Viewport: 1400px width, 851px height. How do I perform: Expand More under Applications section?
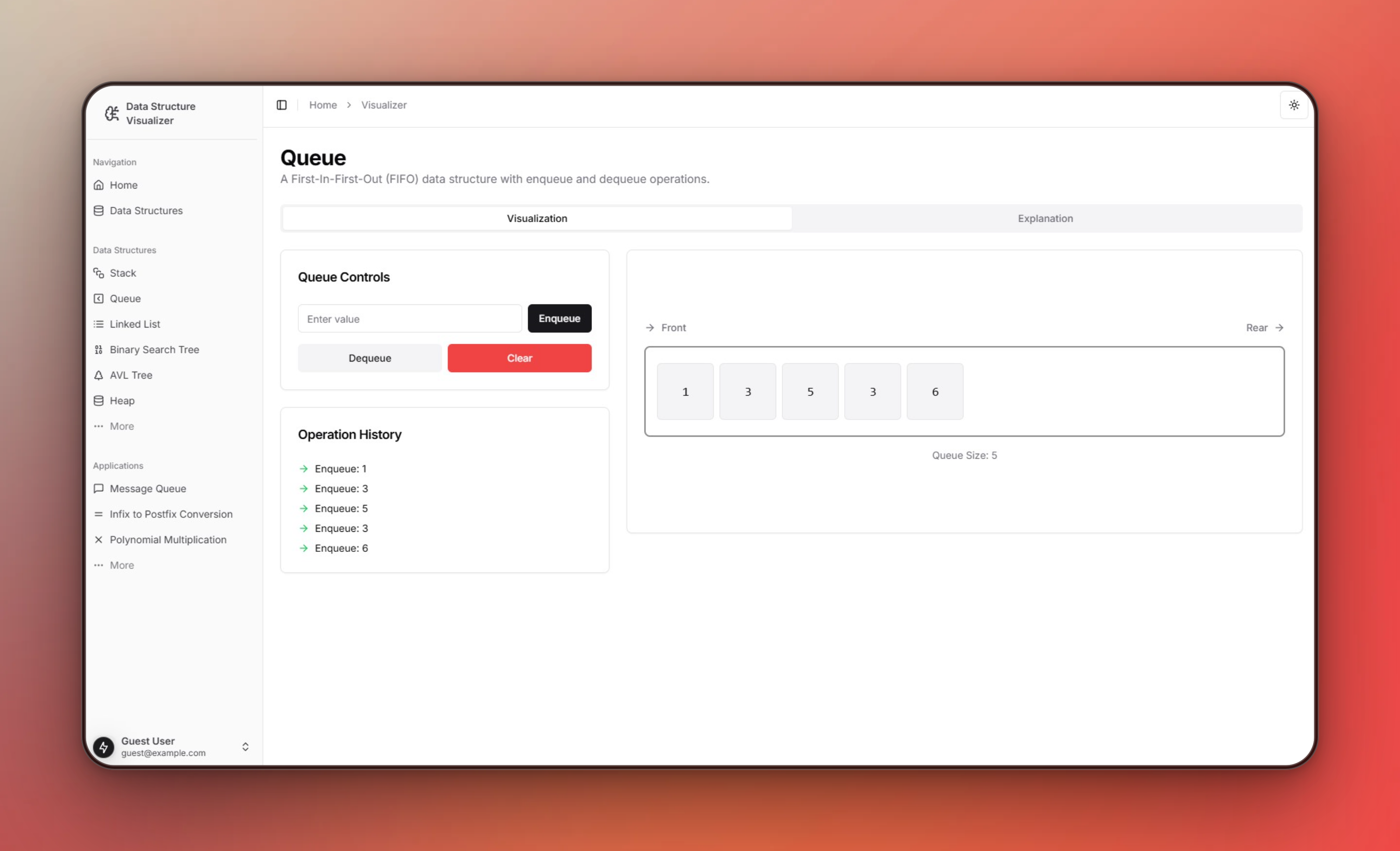[x=122, y=565]
